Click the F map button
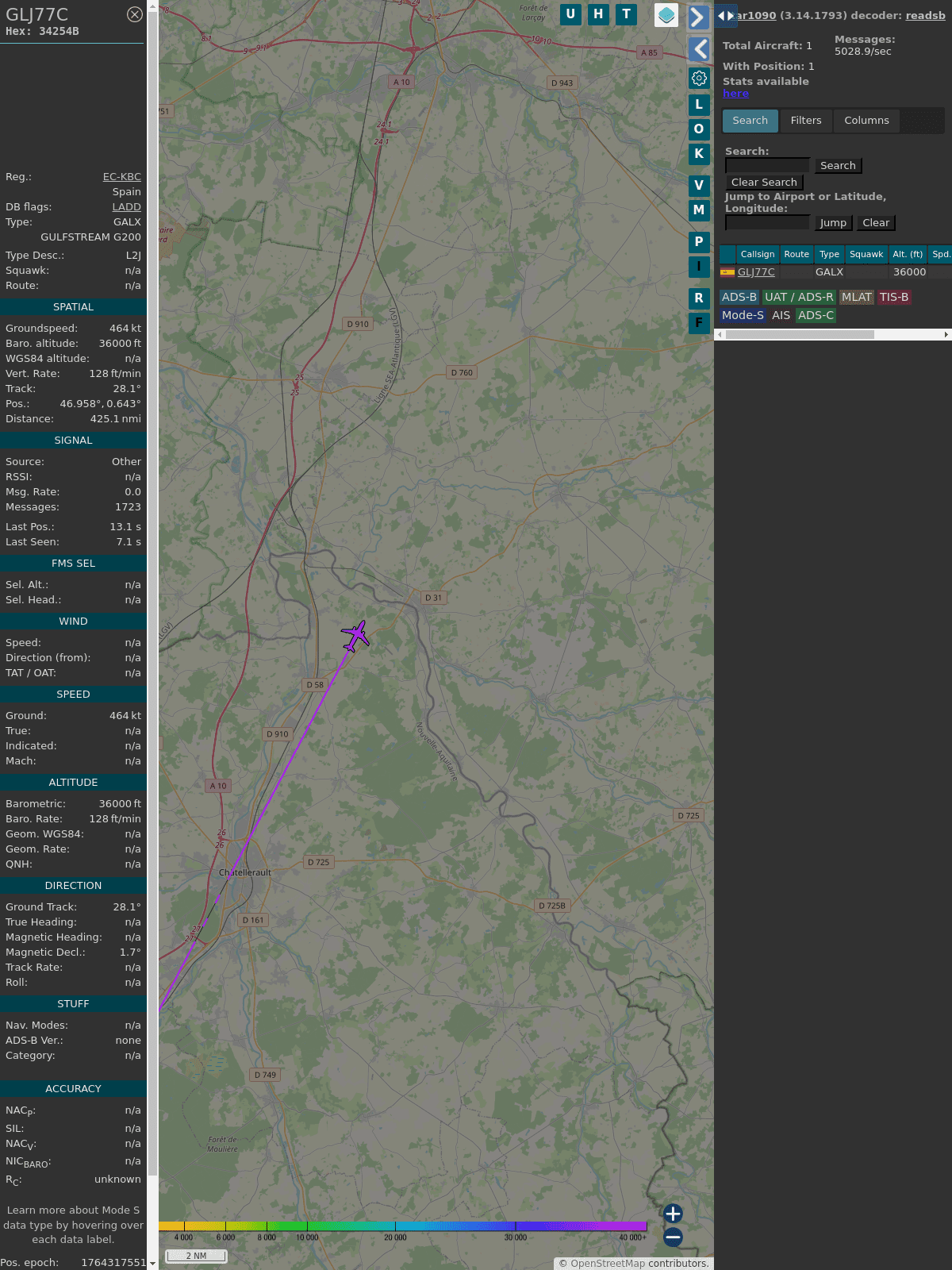Viewport: 952px width, 1270px height. (x=699, y=323)
